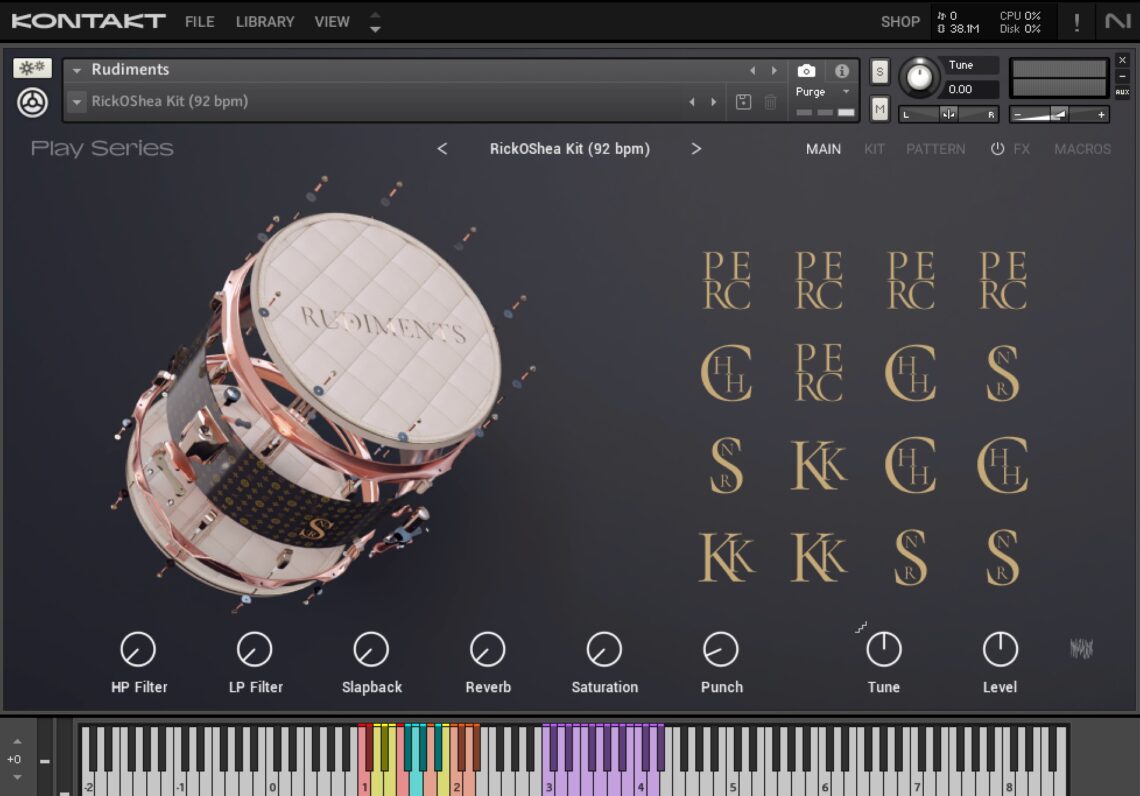
Task: Click the up arrow next to VIEW
Action: [375, 15]
